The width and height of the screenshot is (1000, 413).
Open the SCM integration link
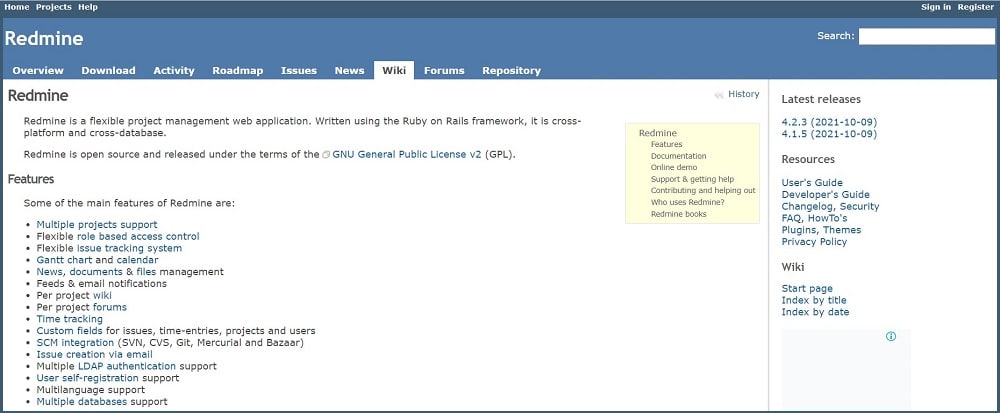point(75,342)
